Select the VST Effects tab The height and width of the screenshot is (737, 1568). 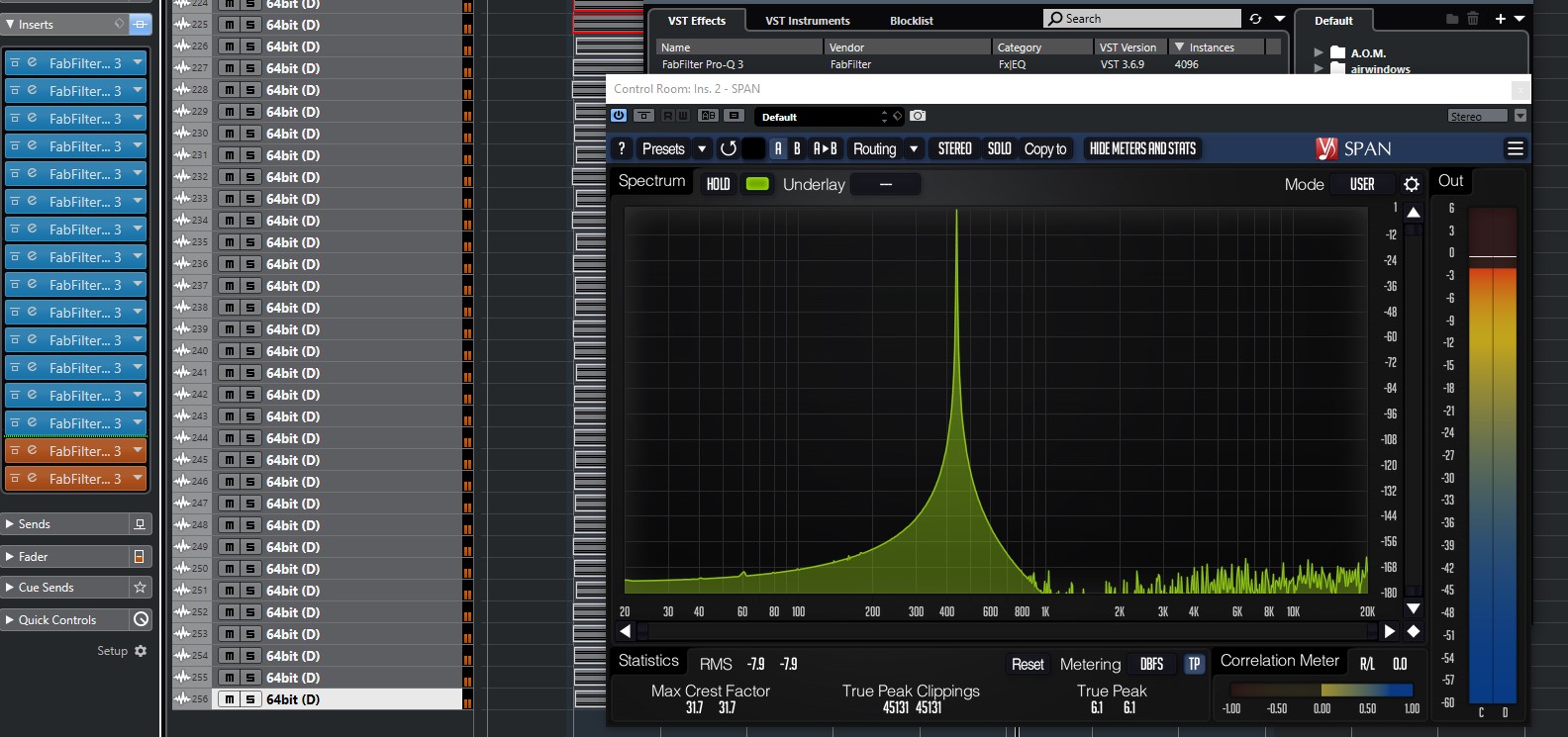click(x=697, y=21)
